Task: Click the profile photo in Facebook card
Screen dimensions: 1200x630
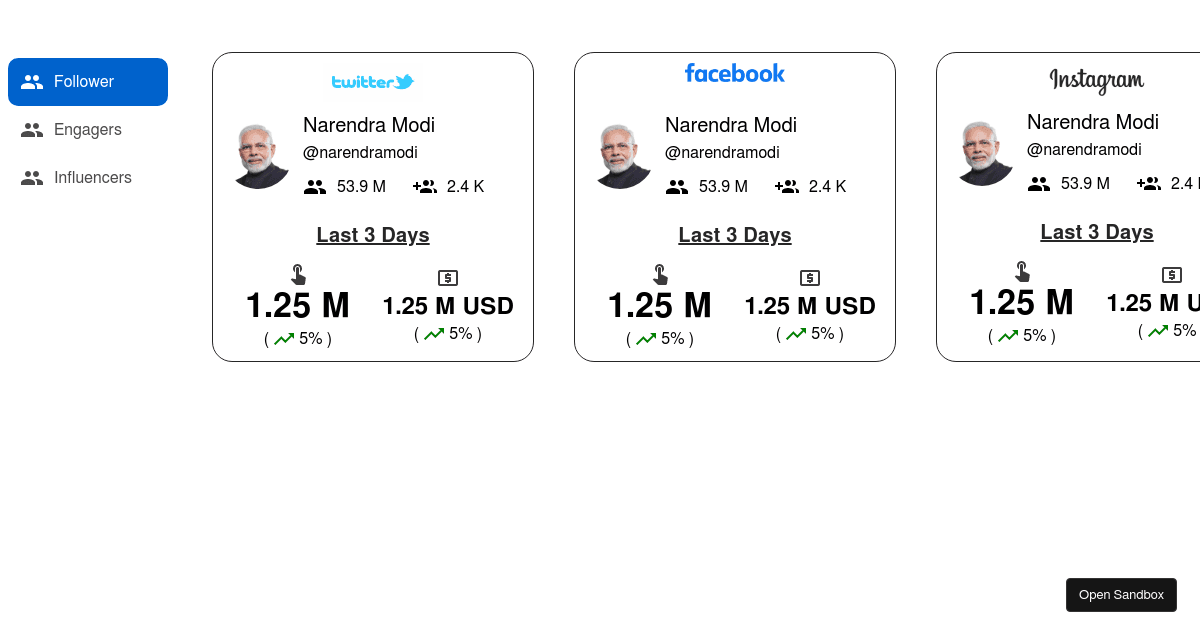Action: click(622, 156)
